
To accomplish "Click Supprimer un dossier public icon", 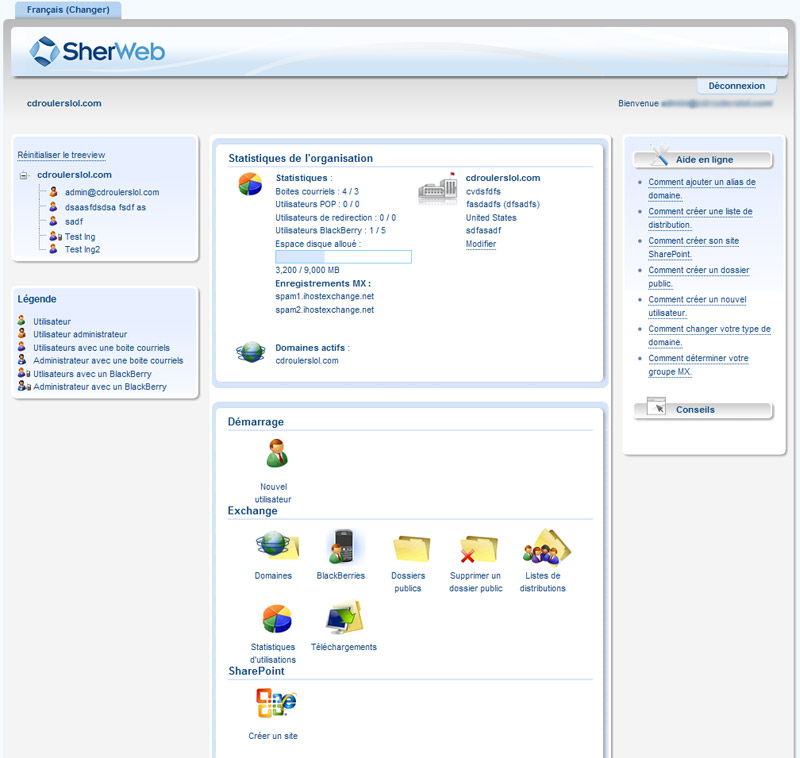I will tap(473, 548).
